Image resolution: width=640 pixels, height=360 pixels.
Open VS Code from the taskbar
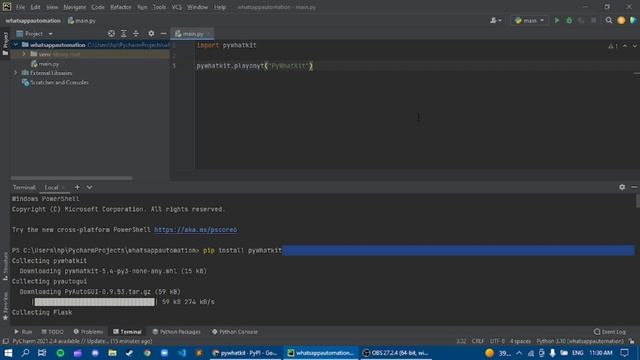pyautogui.click(x=182, y=353)
